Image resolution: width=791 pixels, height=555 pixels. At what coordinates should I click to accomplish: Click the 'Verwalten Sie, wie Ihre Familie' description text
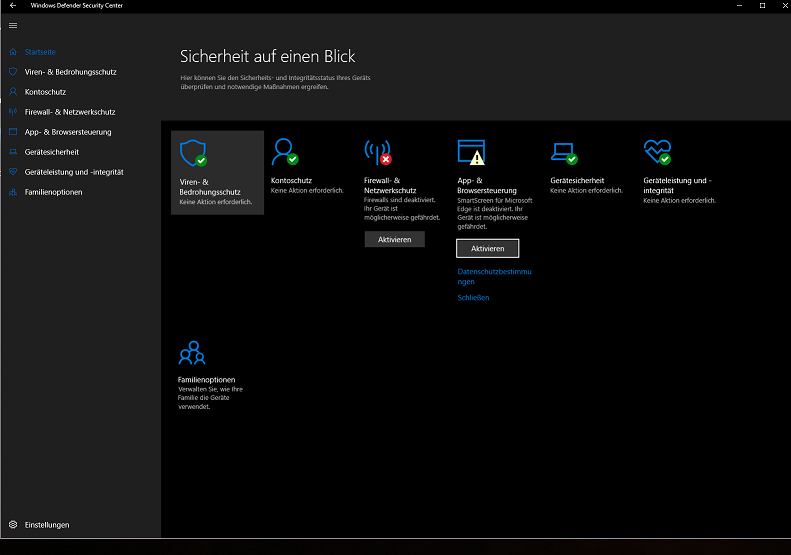[210, 398]
